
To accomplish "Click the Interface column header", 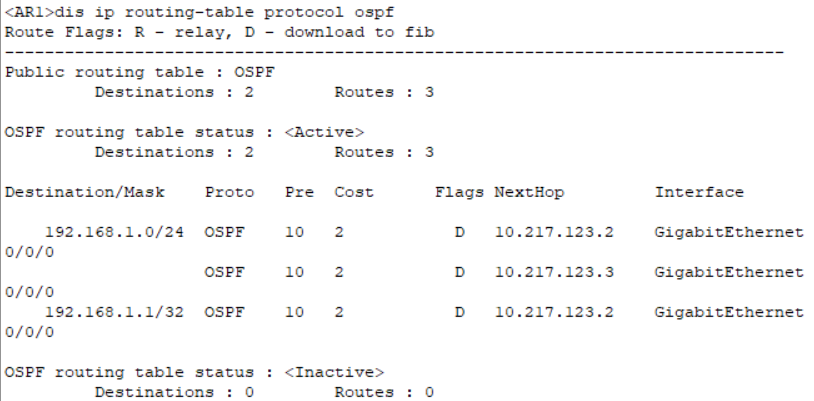I will tap(699, 192).
